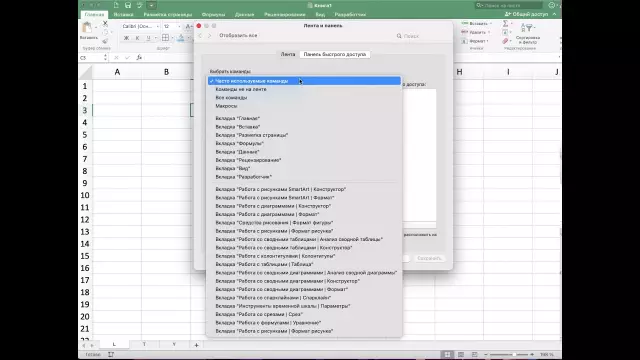Click the New file icon in title bar
The height and width of the screenshot is (360, 640).
point(116,5)
